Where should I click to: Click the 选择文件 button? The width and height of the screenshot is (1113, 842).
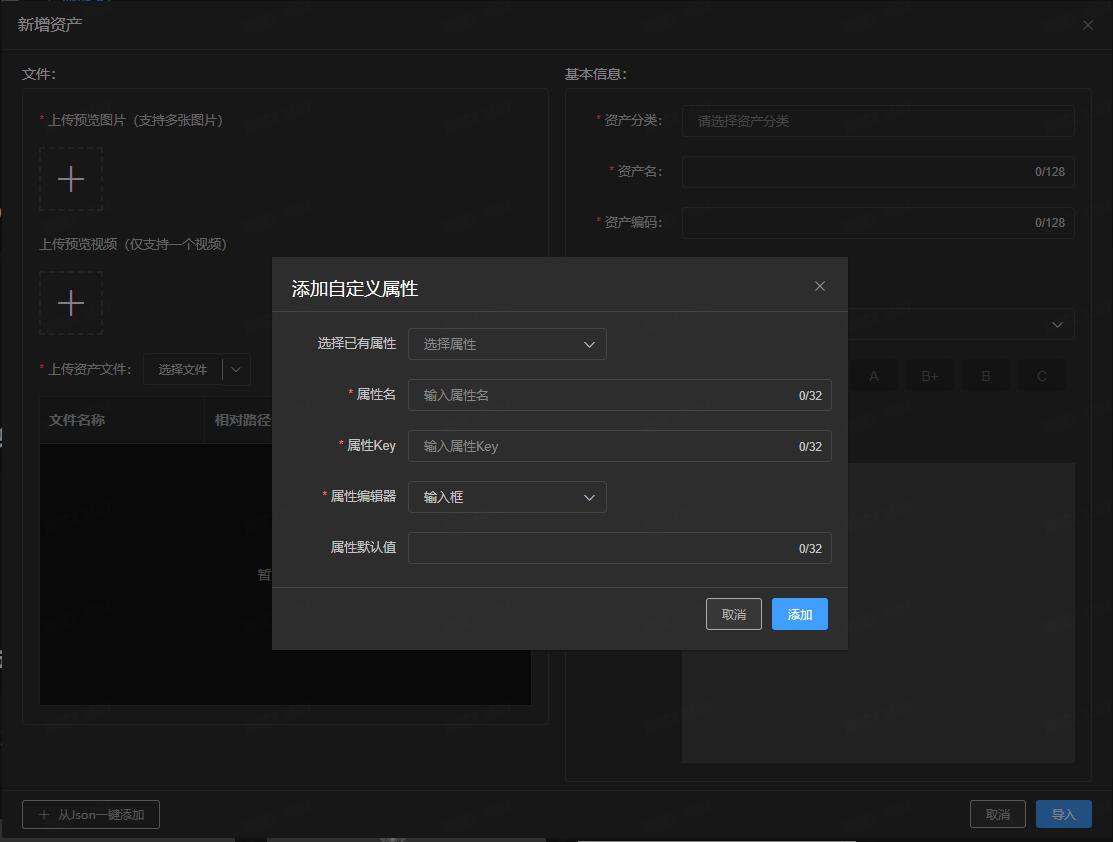click(x=183, y=369)
